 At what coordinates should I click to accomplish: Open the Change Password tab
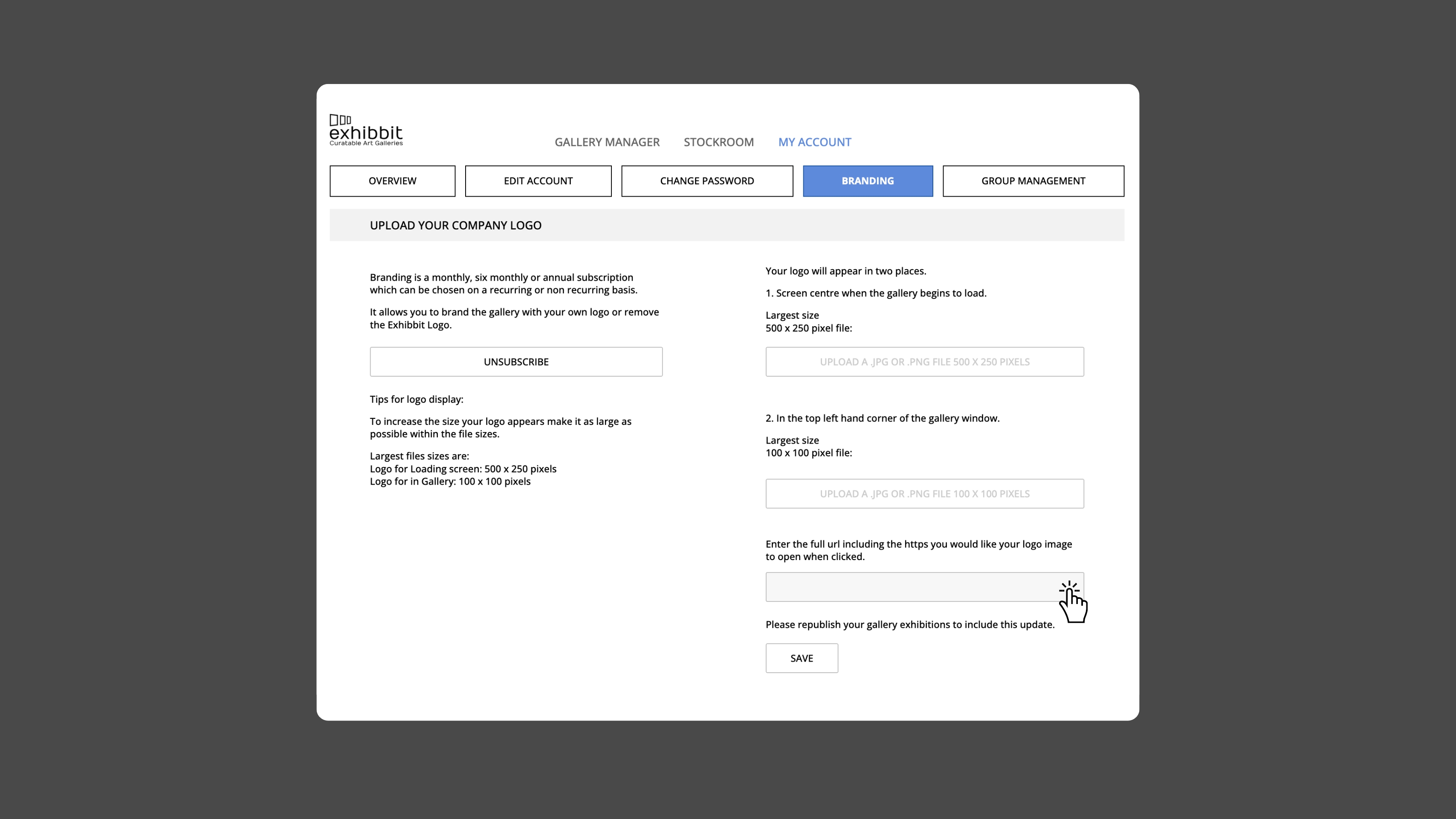[707, 181]
